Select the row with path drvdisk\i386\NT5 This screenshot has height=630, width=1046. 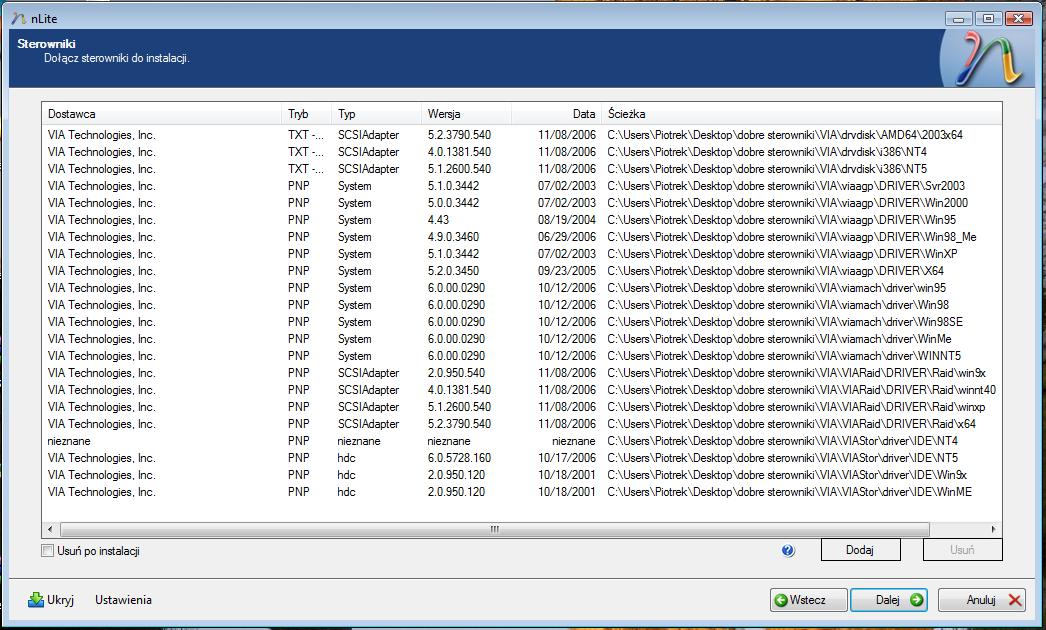coord(522,169)
